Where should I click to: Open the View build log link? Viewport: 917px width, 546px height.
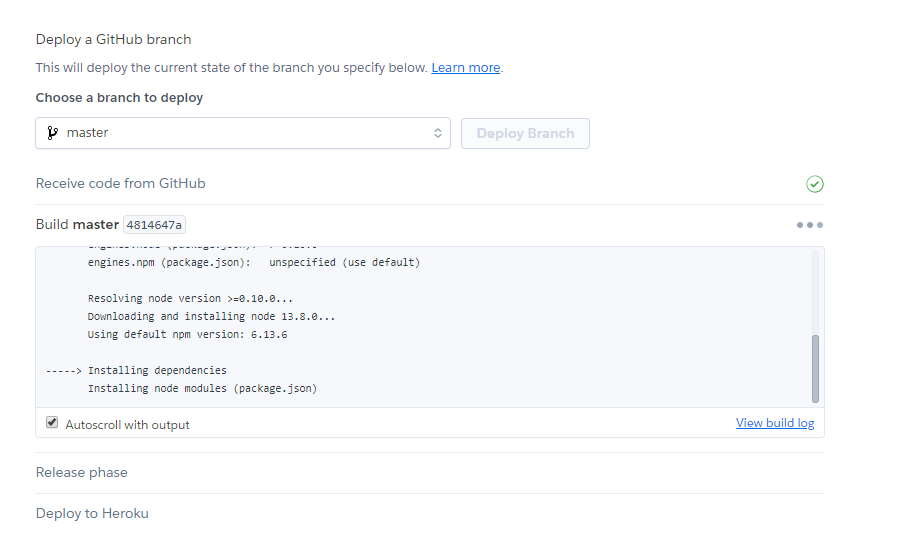(x=775, y=423)
